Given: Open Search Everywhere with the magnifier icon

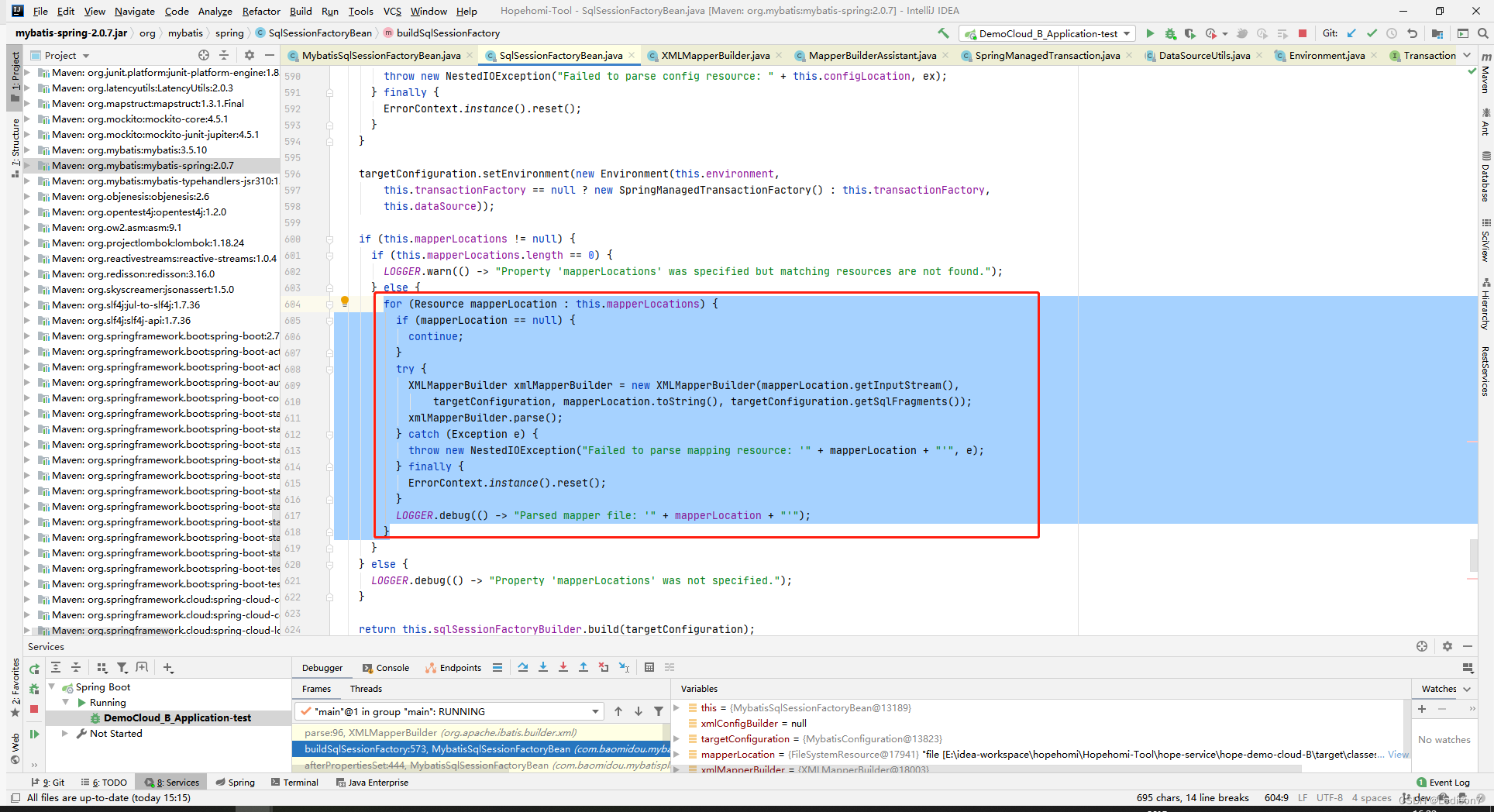Looking at the screenshot, I should coord(1482,33).
